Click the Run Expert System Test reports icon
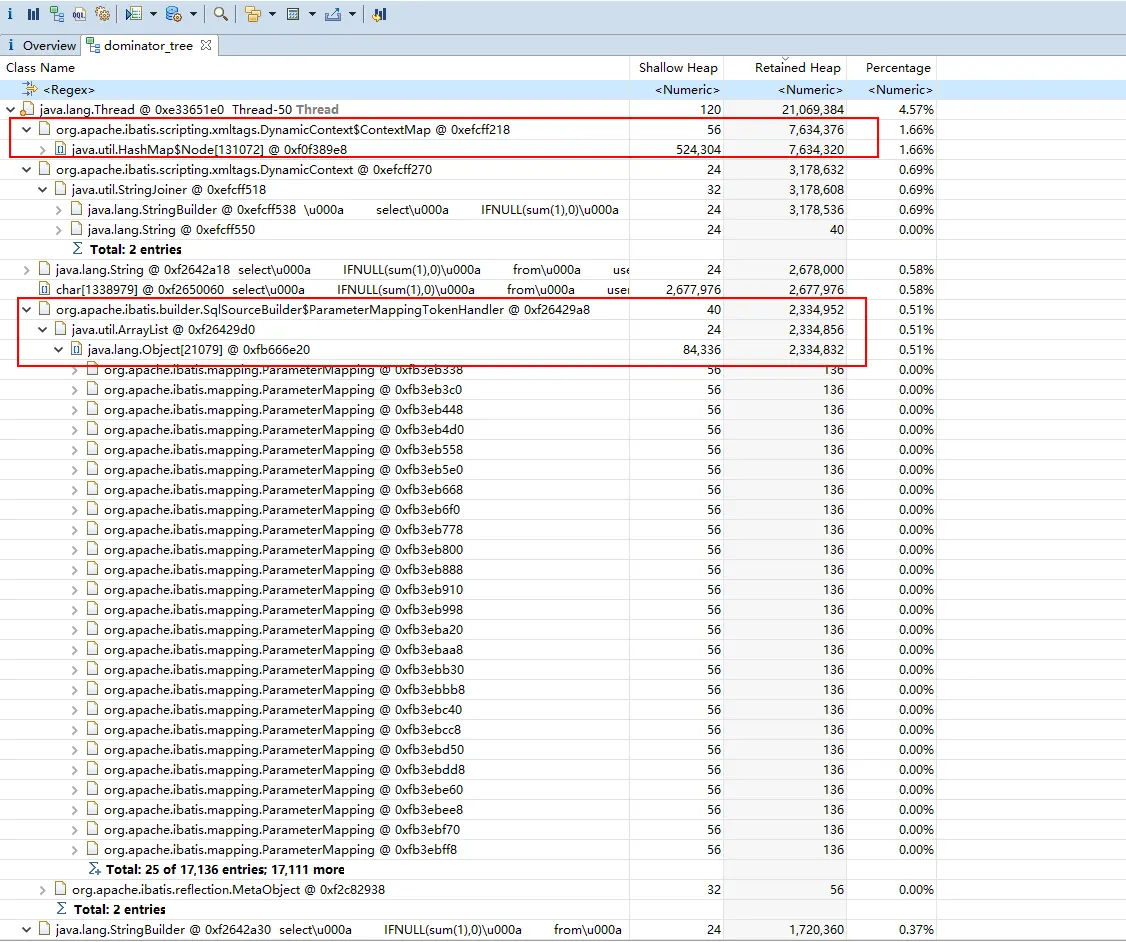This screenshot has height=942, width=1126. pyautogui.click(x=134, y=14)
